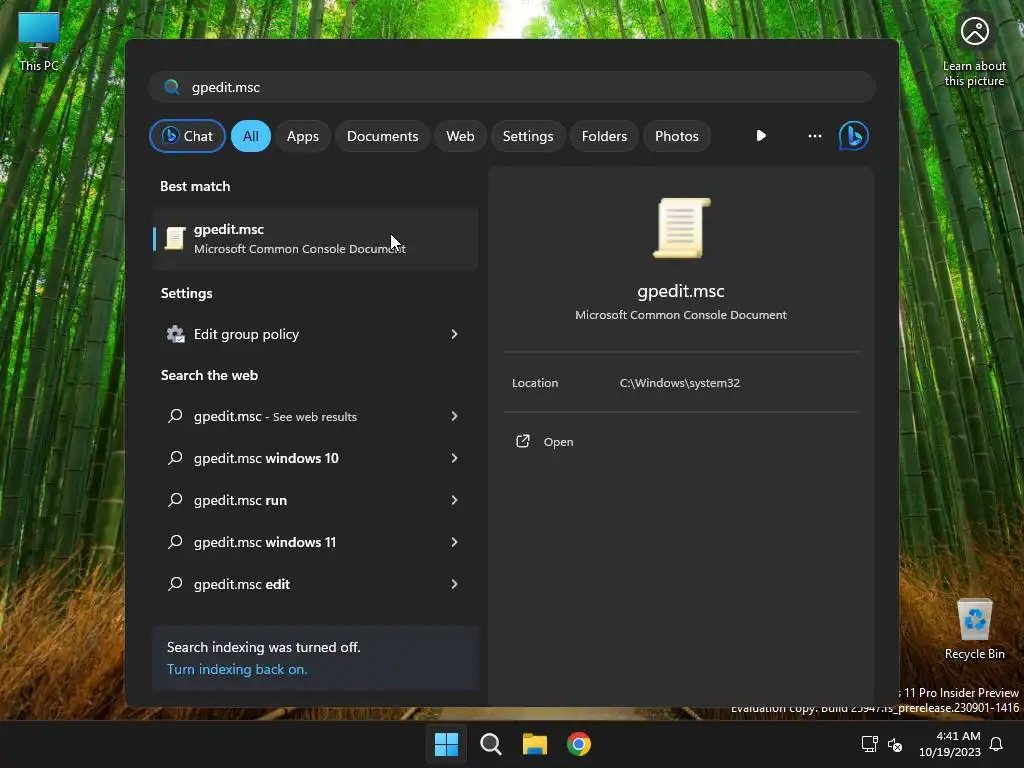
Task: Click Open in the preview pane
Action: (558, 441)
